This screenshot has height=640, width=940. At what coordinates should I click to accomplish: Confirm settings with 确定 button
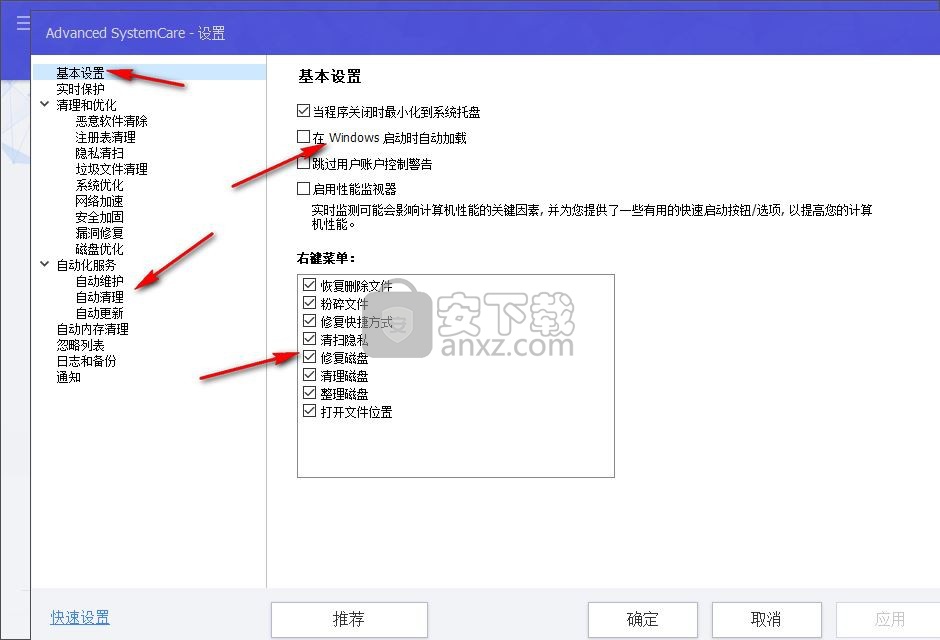[x=641, y=619]
